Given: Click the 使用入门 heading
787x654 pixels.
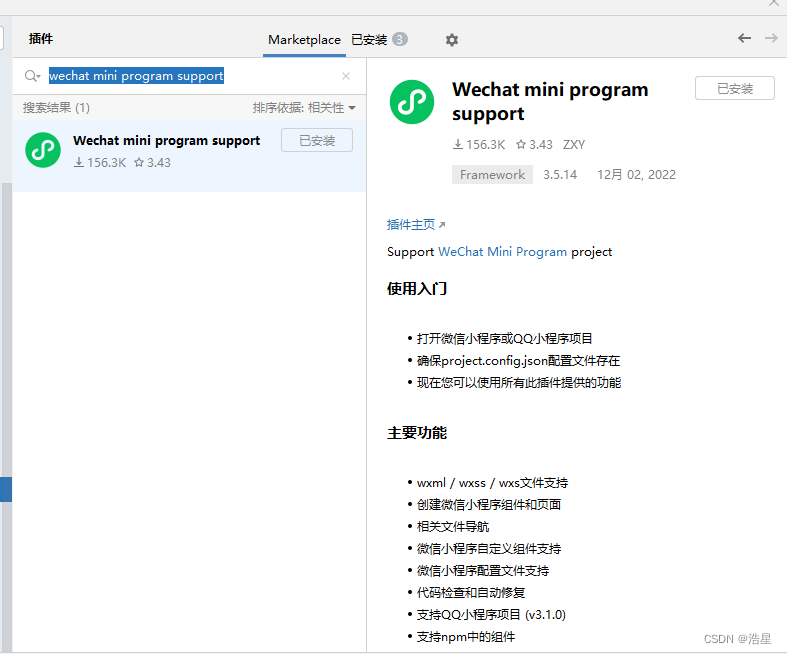Looking at the screenshot, I should pos(417,289).
